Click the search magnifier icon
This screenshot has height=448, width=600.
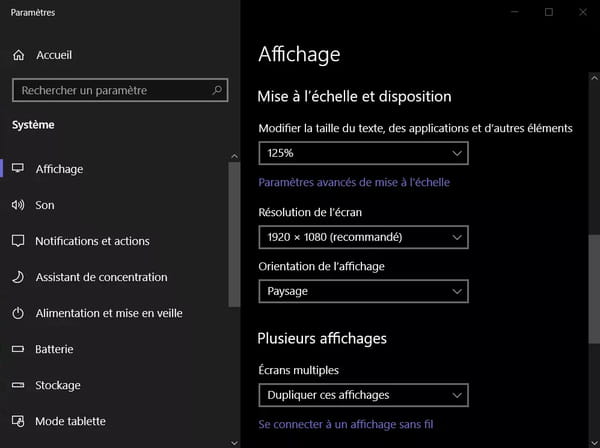[217, 90]
